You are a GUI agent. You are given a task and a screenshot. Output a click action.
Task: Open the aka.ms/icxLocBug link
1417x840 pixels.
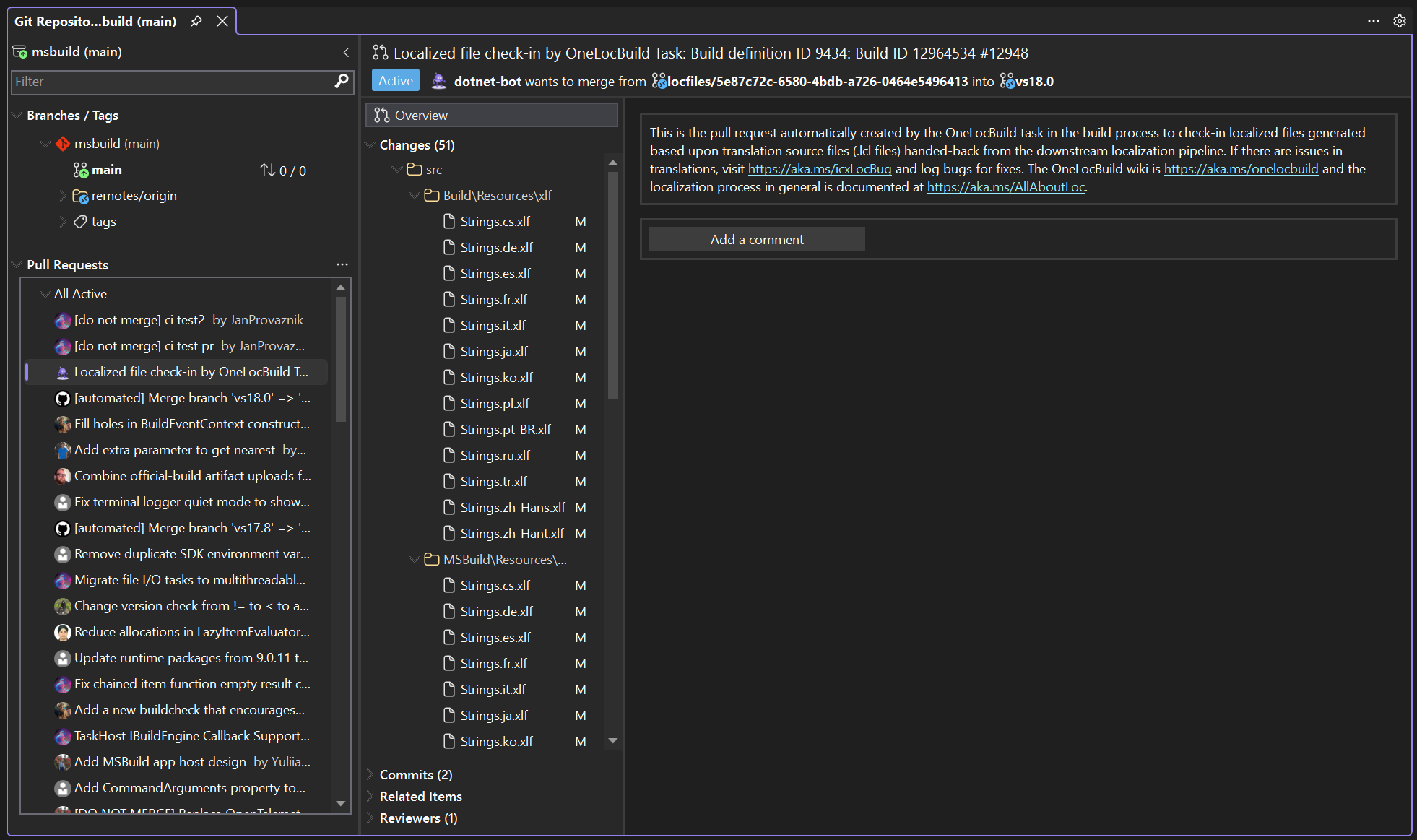click(x=820, y=169)
